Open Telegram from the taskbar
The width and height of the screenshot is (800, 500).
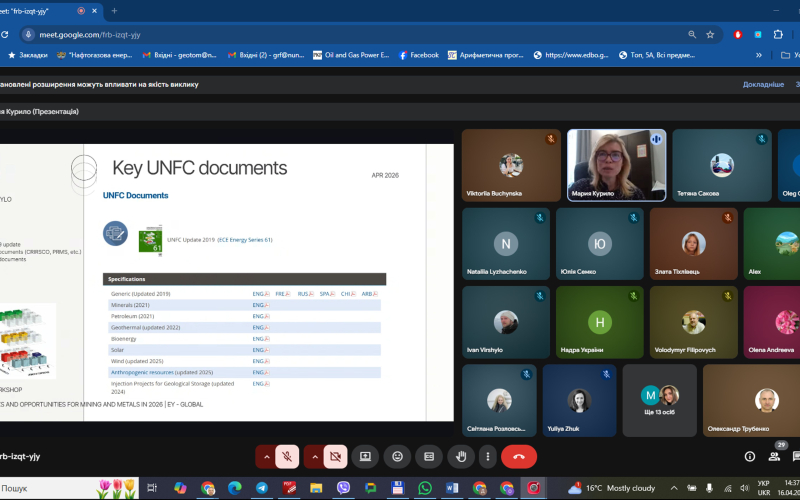[x=262, y=488]
